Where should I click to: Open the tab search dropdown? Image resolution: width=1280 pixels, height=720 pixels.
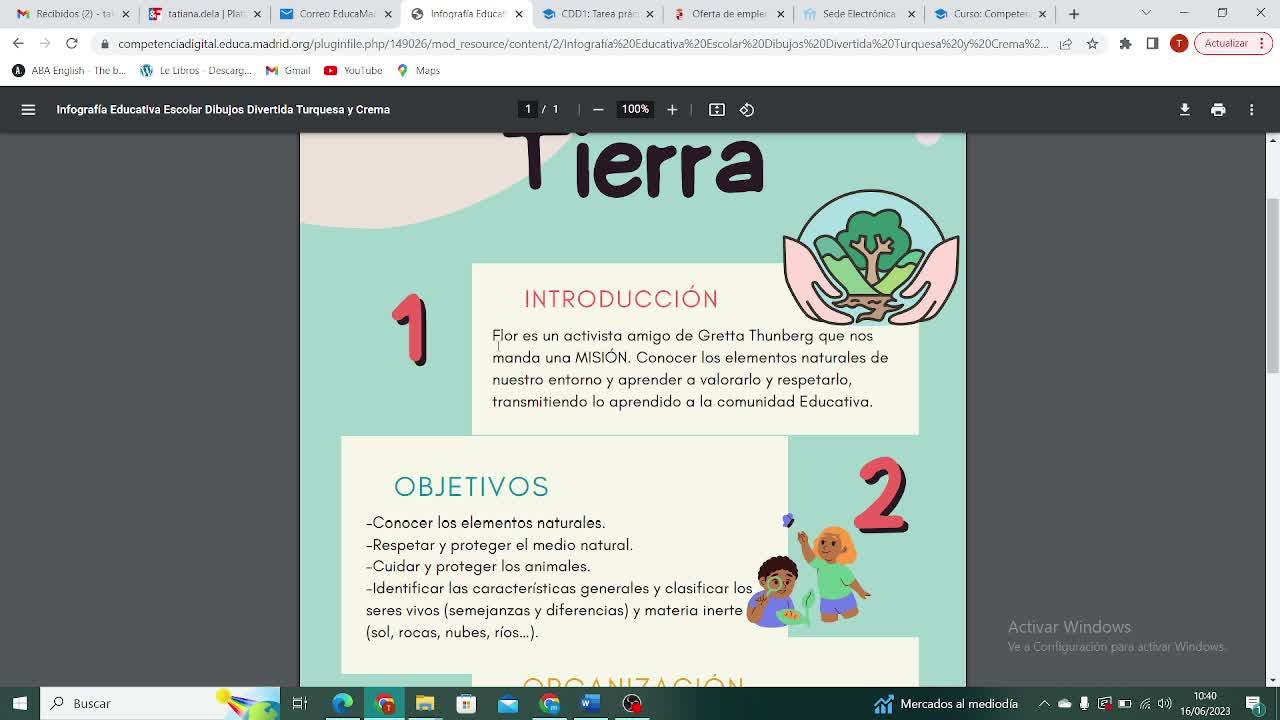[1146, 14]
